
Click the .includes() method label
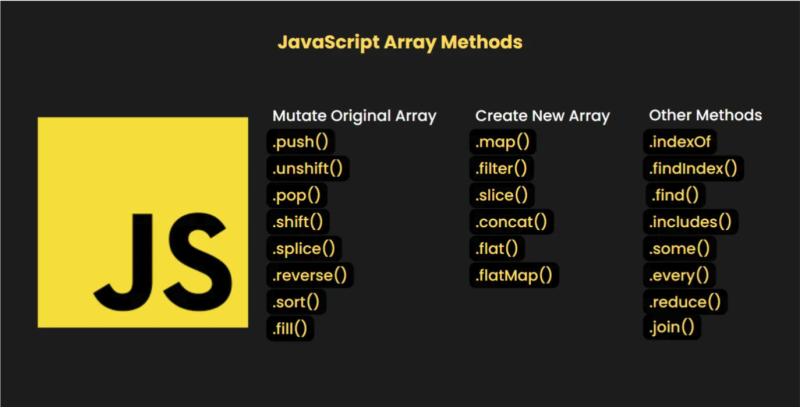690,221
